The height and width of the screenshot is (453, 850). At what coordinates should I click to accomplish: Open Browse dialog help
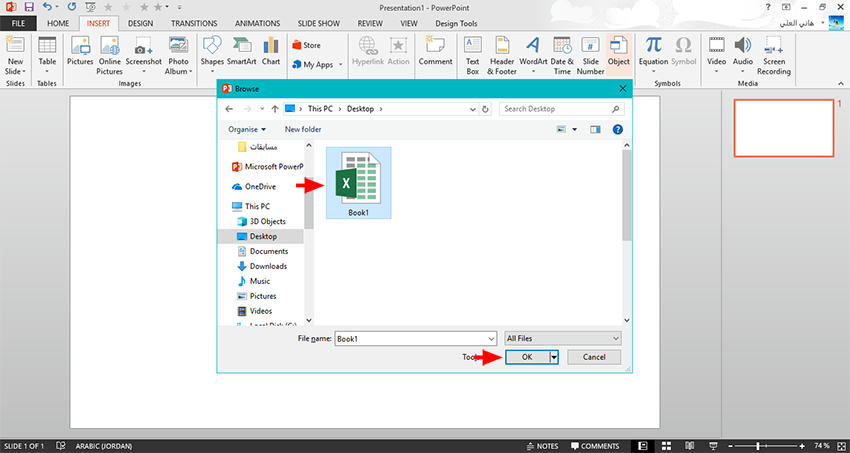pos(617,130)
